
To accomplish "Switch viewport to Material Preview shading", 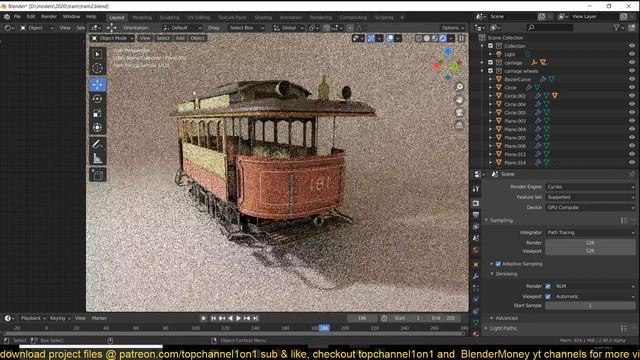I will point(435,38).
